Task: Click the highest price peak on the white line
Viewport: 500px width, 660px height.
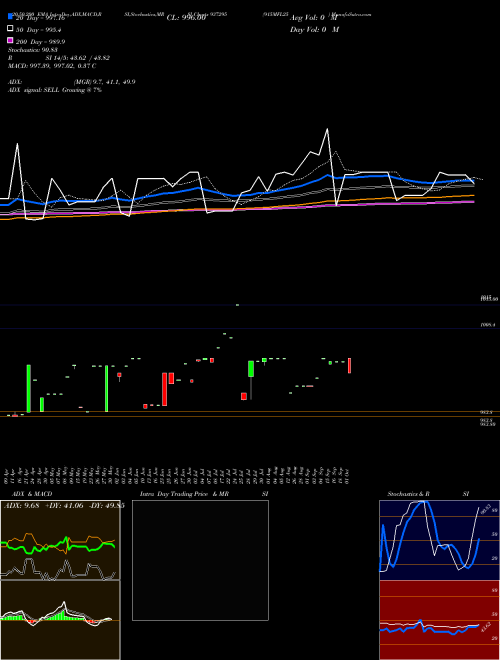Action: [x=327, y=129]
